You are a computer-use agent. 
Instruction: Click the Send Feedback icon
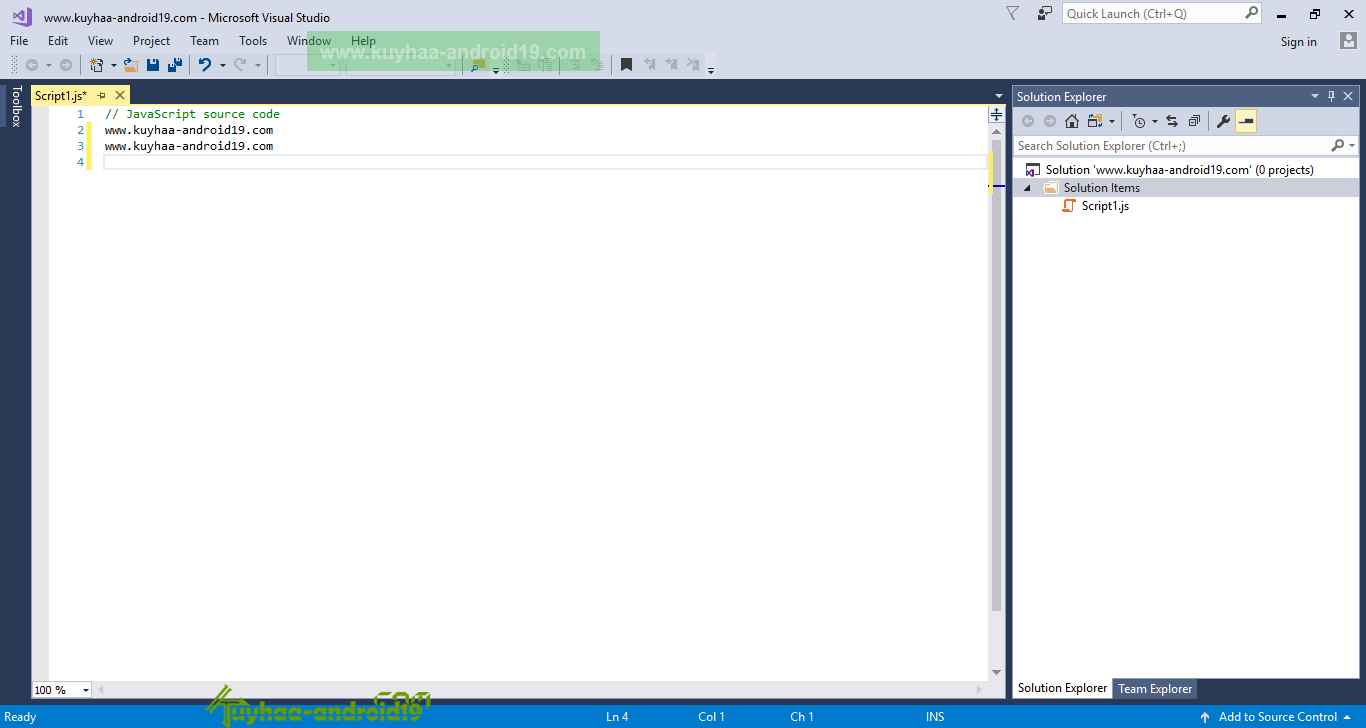click(x=1045, y=13)
